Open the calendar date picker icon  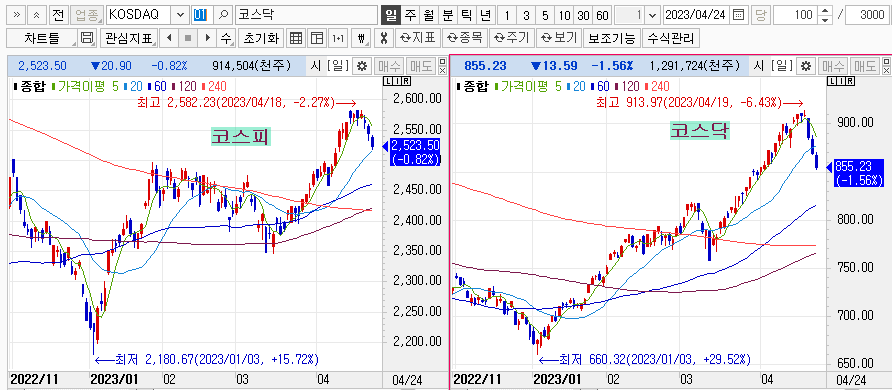[738, 15]
